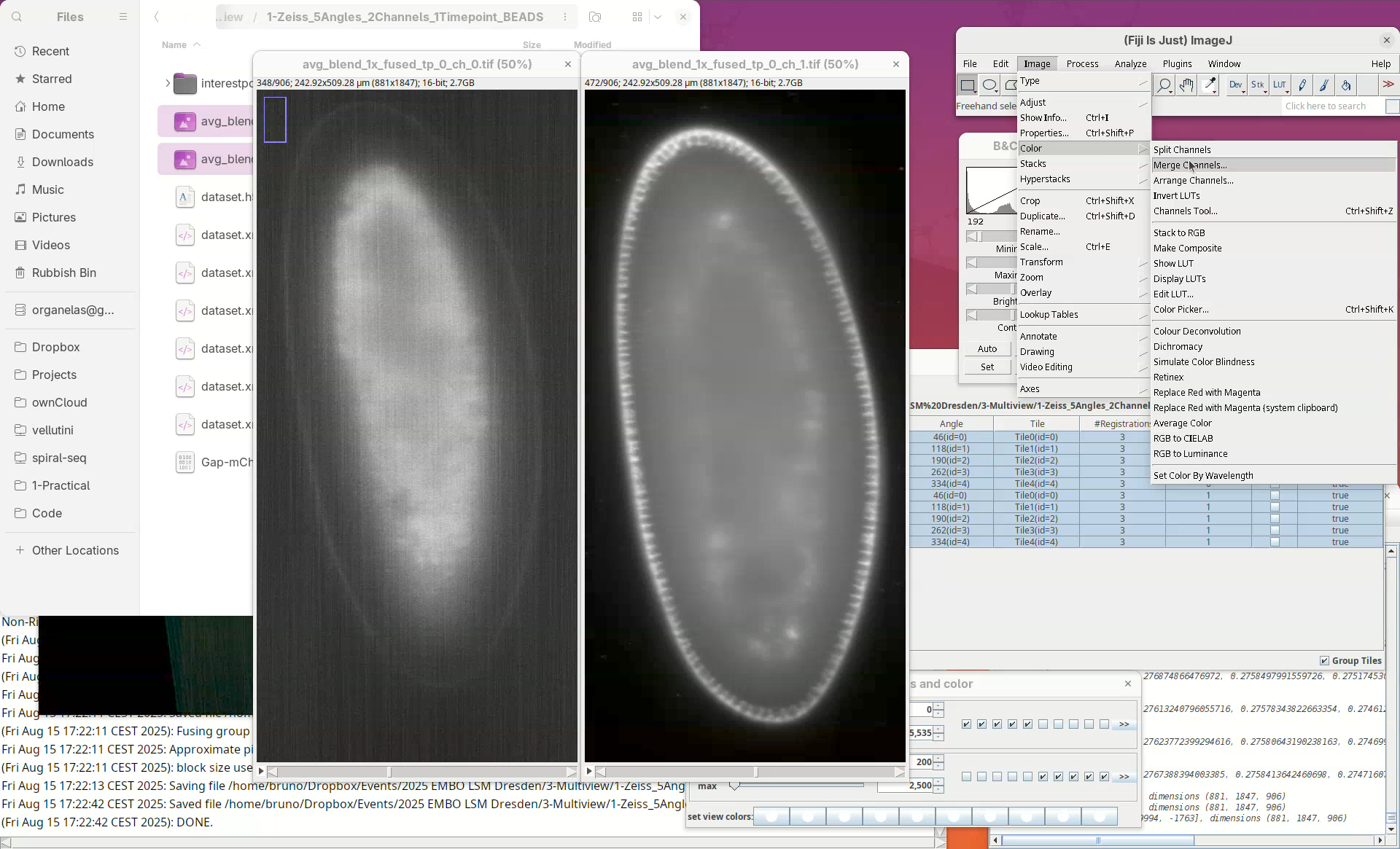Image resolution: width=1400 pixels, height=849 pixels.
Task: Click Merge Channels menu entry
Action: coord(1190,165)
